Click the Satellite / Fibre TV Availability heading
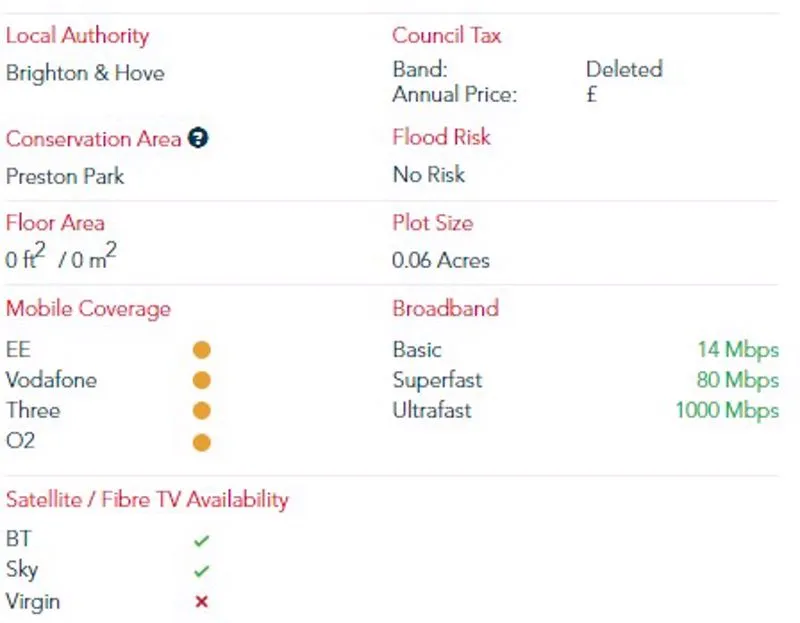 pyautogui.click(x=147, y=500)
